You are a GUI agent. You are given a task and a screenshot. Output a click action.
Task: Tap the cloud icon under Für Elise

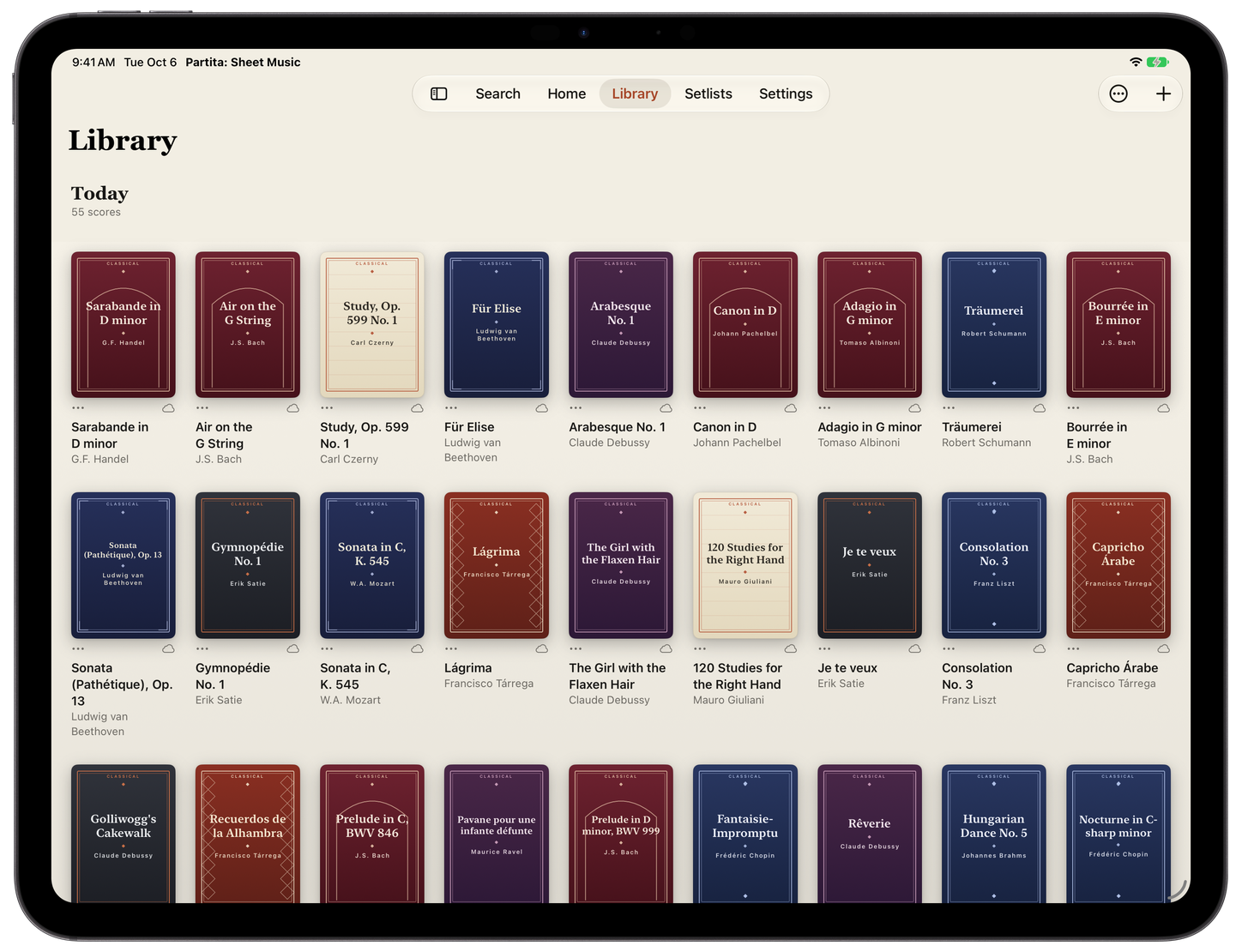542,408
